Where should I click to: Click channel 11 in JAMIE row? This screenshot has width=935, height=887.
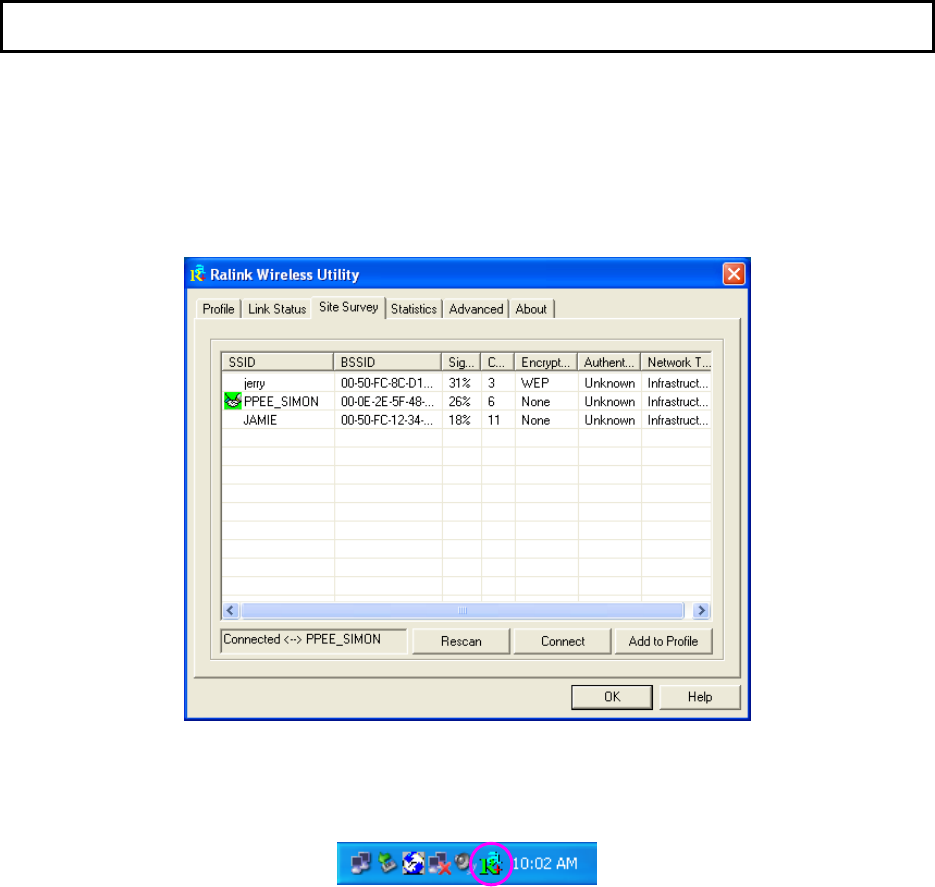pyautogui.click(x=493, y=420)
